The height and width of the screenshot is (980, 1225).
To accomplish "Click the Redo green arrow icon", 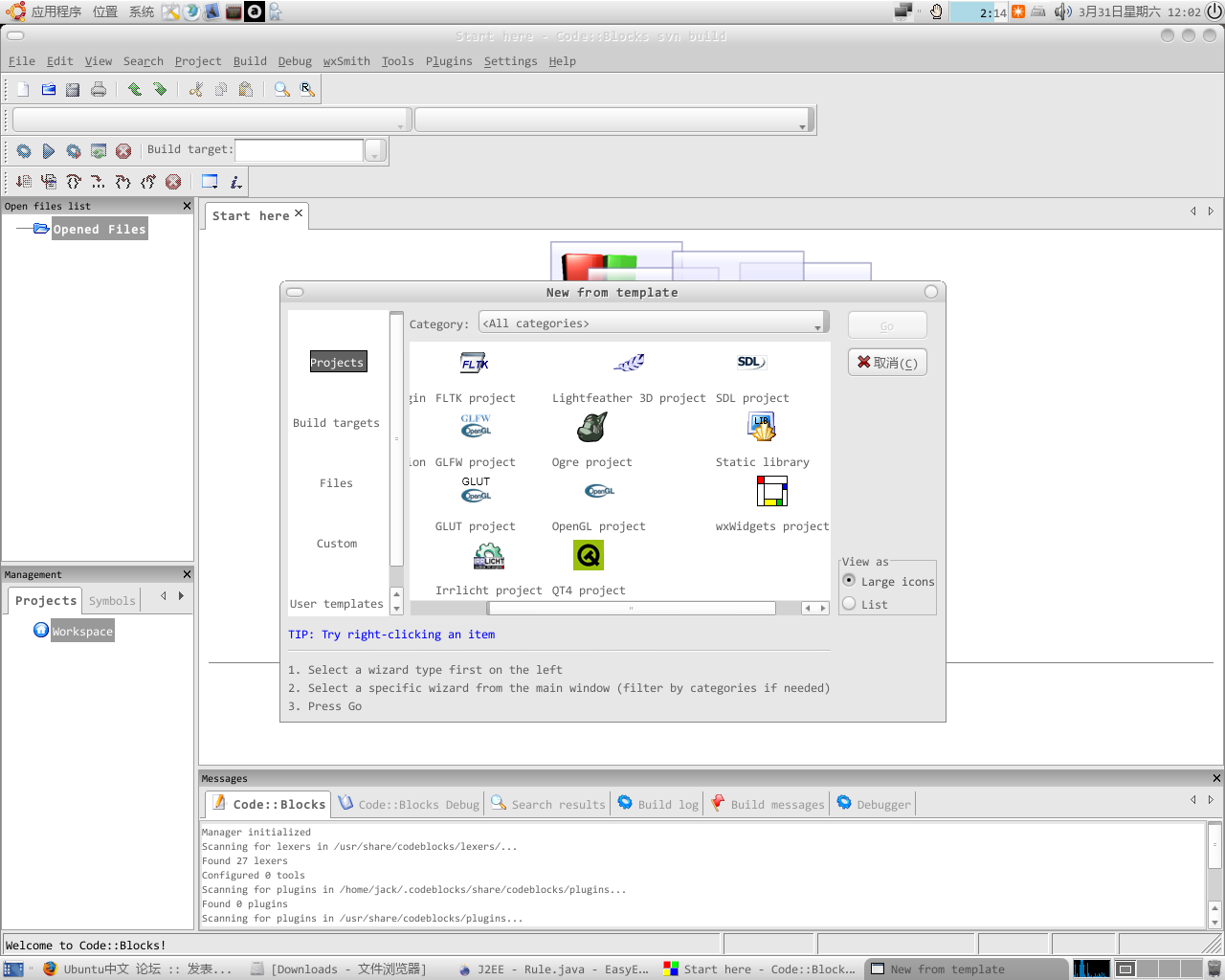I will pos(160,89).
